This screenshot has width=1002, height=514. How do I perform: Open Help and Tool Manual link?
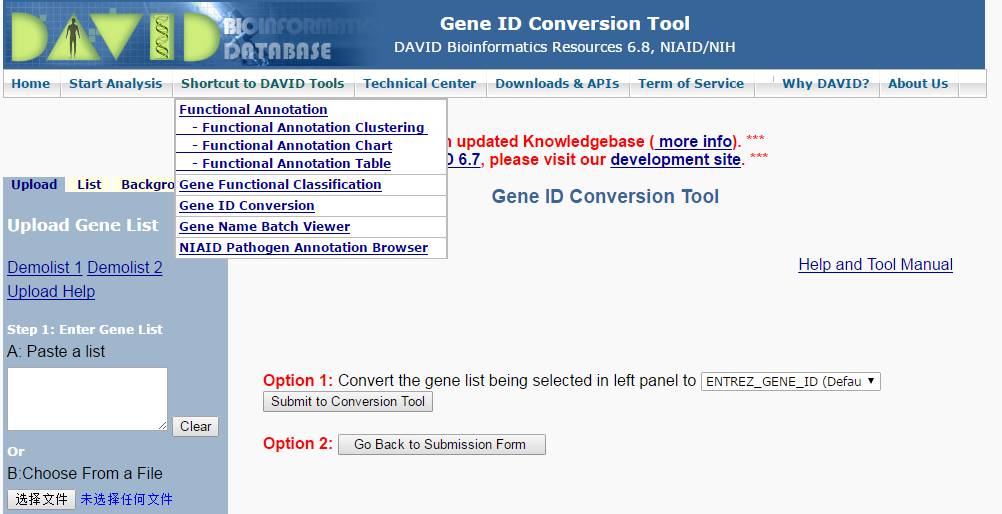click(x=875, y=265)
